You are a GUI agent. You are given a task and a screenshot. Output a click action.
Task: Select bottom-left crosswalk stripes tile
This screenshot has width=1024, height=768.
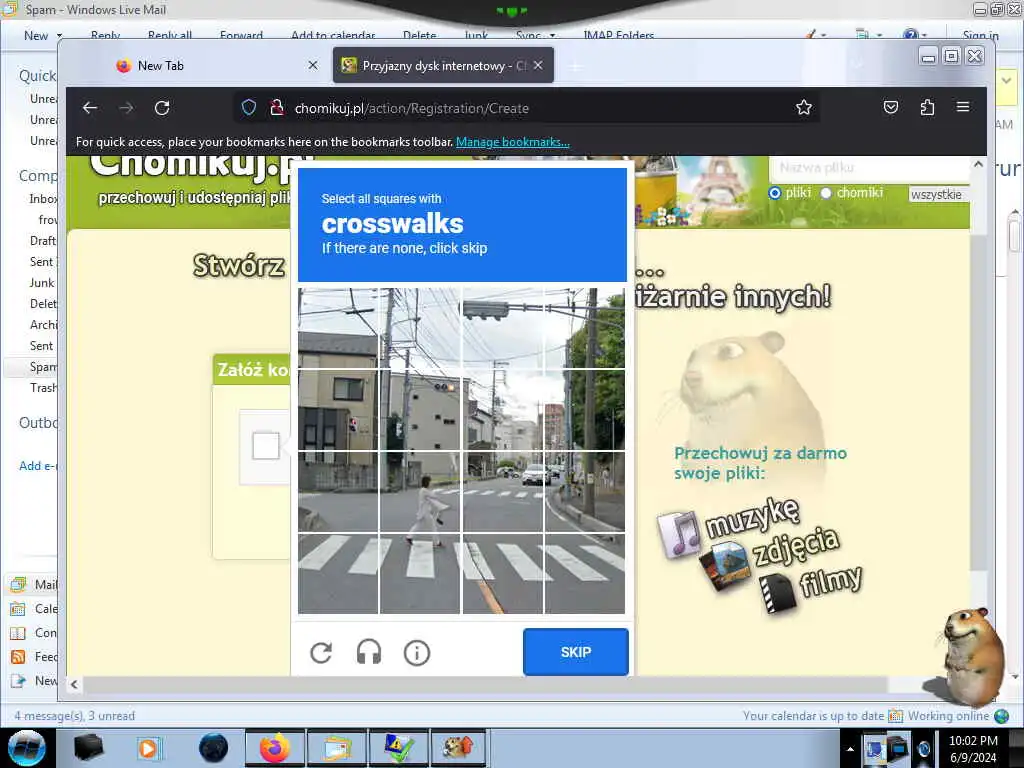[x=338, y=574]
